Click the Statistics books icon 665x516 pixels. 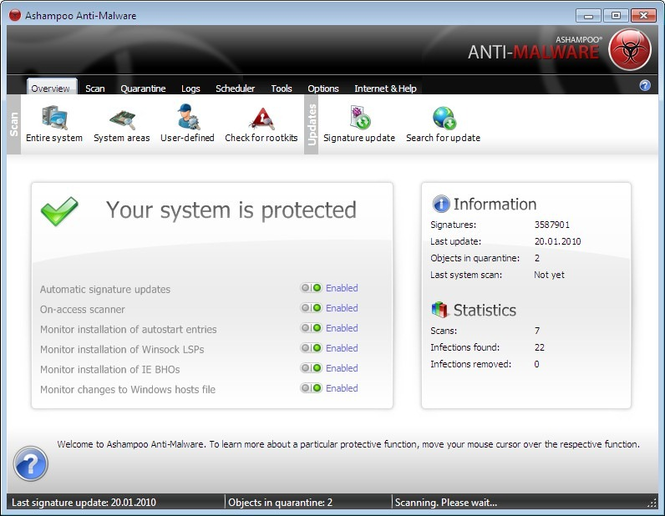[440, 310]
